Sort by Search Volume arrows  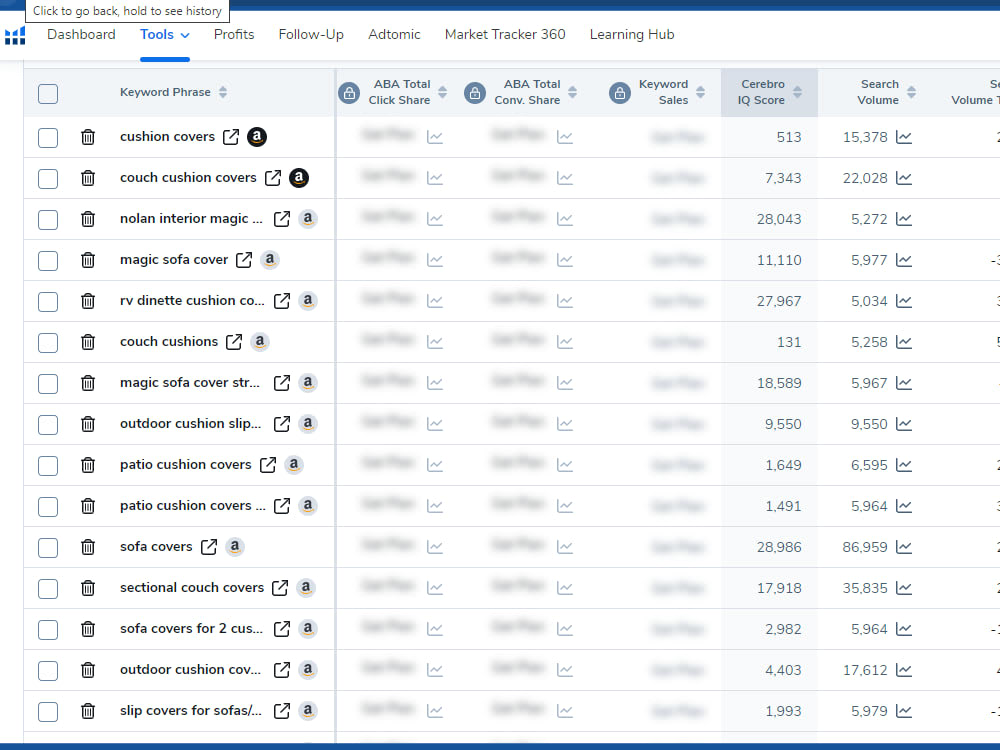pyautogui.click(x=911, y=92)
